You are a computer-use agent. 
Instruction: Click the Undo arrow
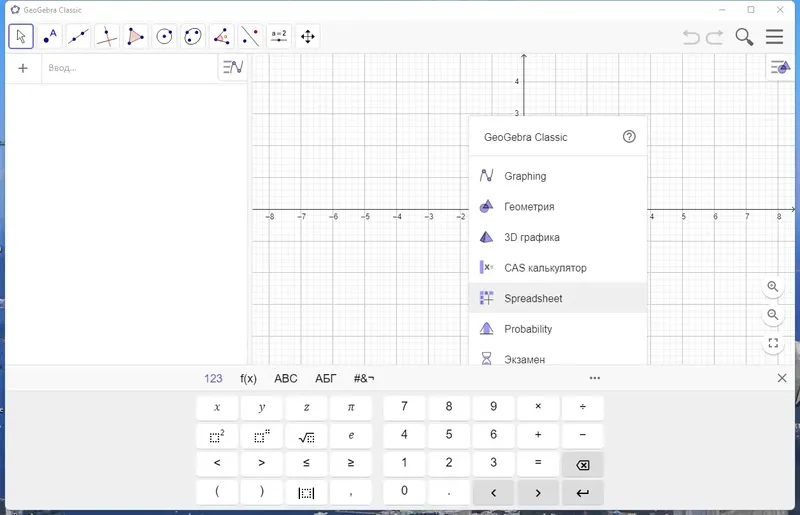pos(691,37)
